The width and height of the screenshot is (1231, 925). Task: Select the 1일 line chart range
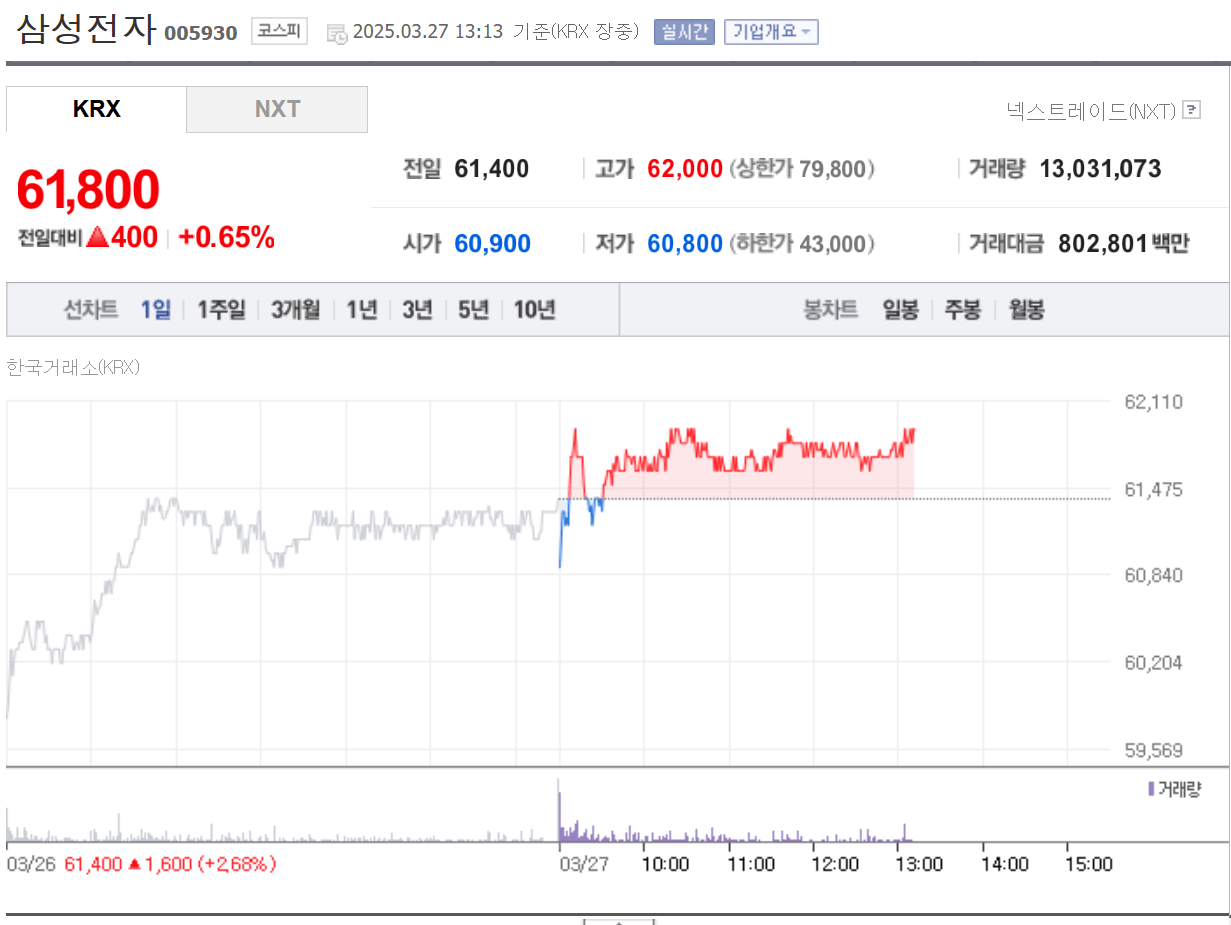155,310
